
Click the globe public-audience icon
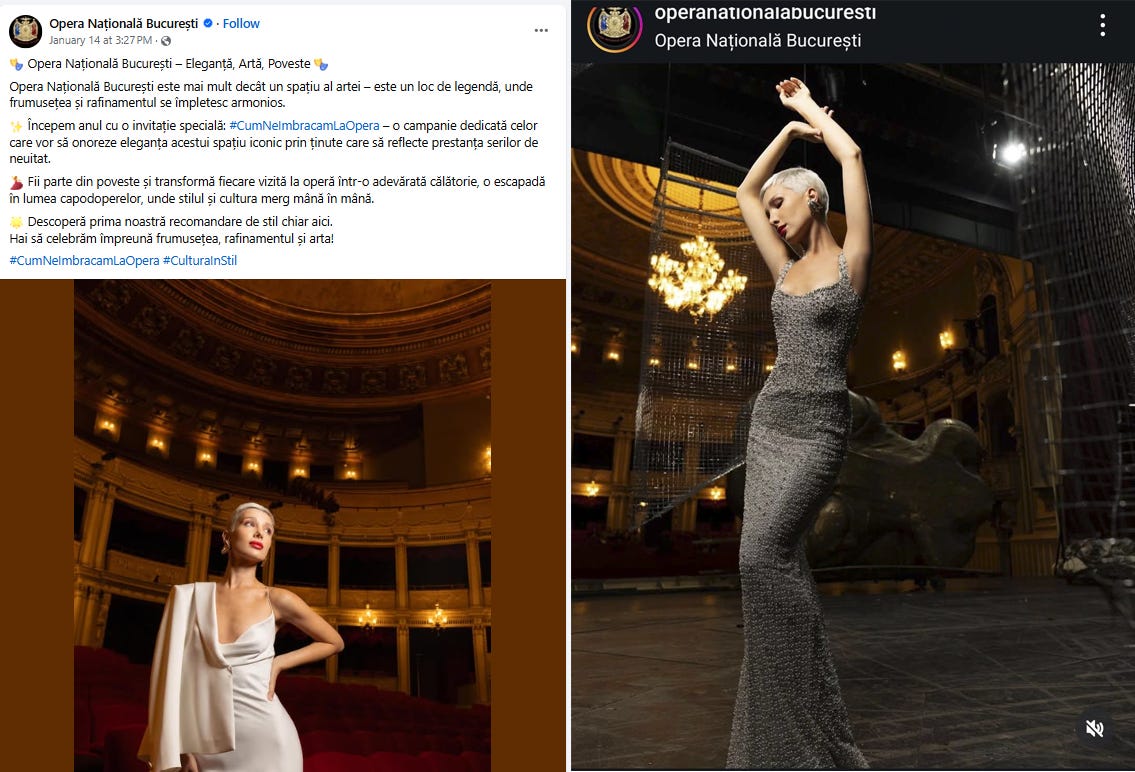point(166,41)
